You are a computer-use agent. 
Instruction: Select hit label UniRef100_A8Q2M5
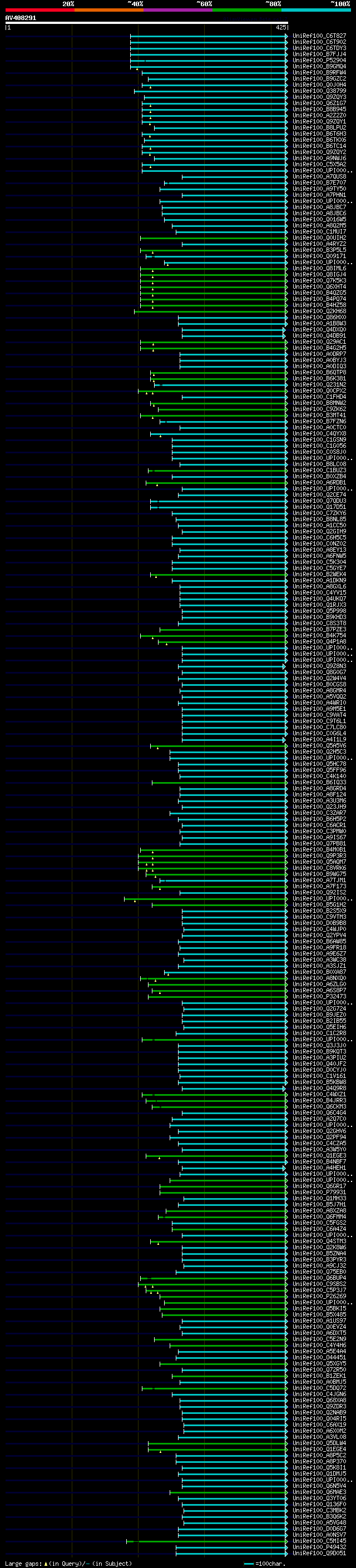[319, 225]
